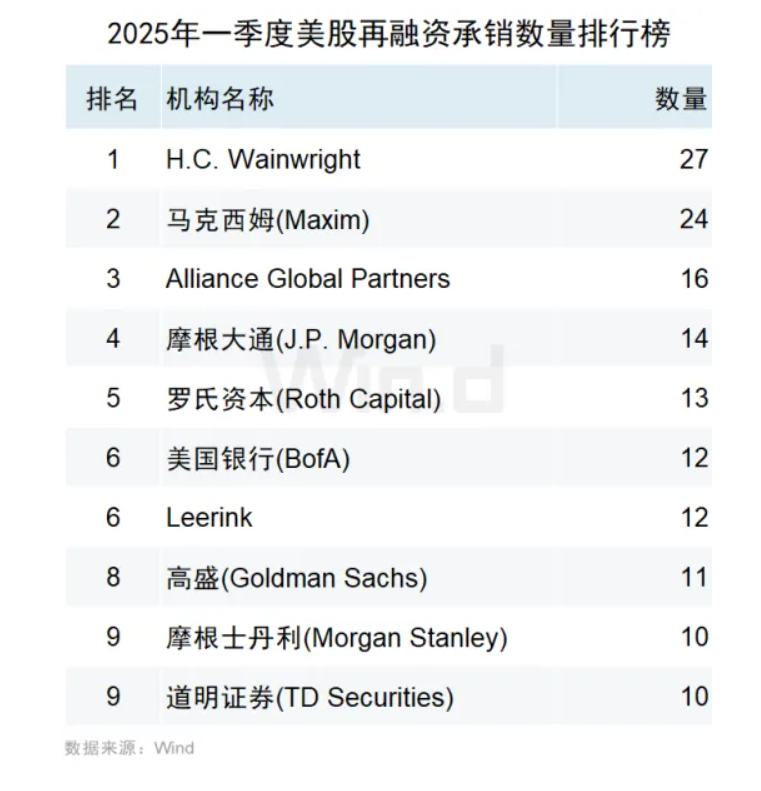This screenshot has width=761, height=791.
Task: Click on the Leerink name
Action: (209, 518)
